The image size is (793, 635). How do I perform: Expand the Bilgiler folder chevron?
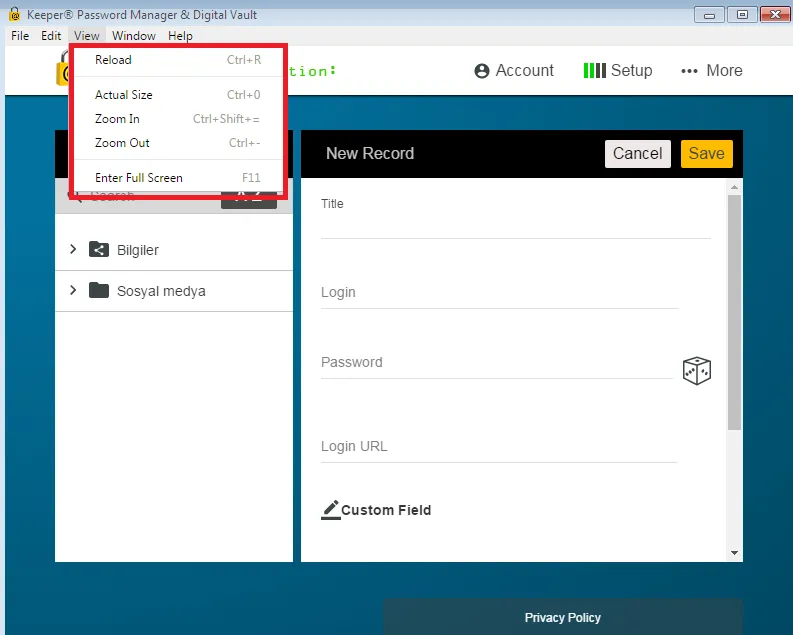click(x=73, y=249)
